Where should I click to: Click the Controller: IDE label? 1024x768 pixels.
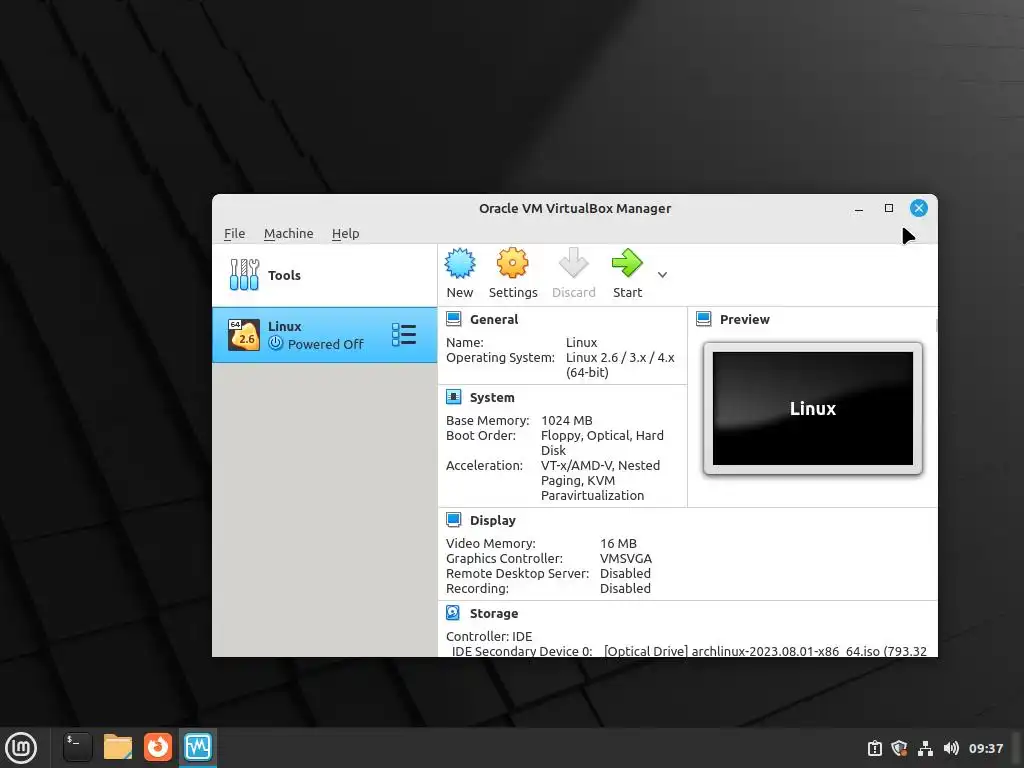(x=488, y=636)
